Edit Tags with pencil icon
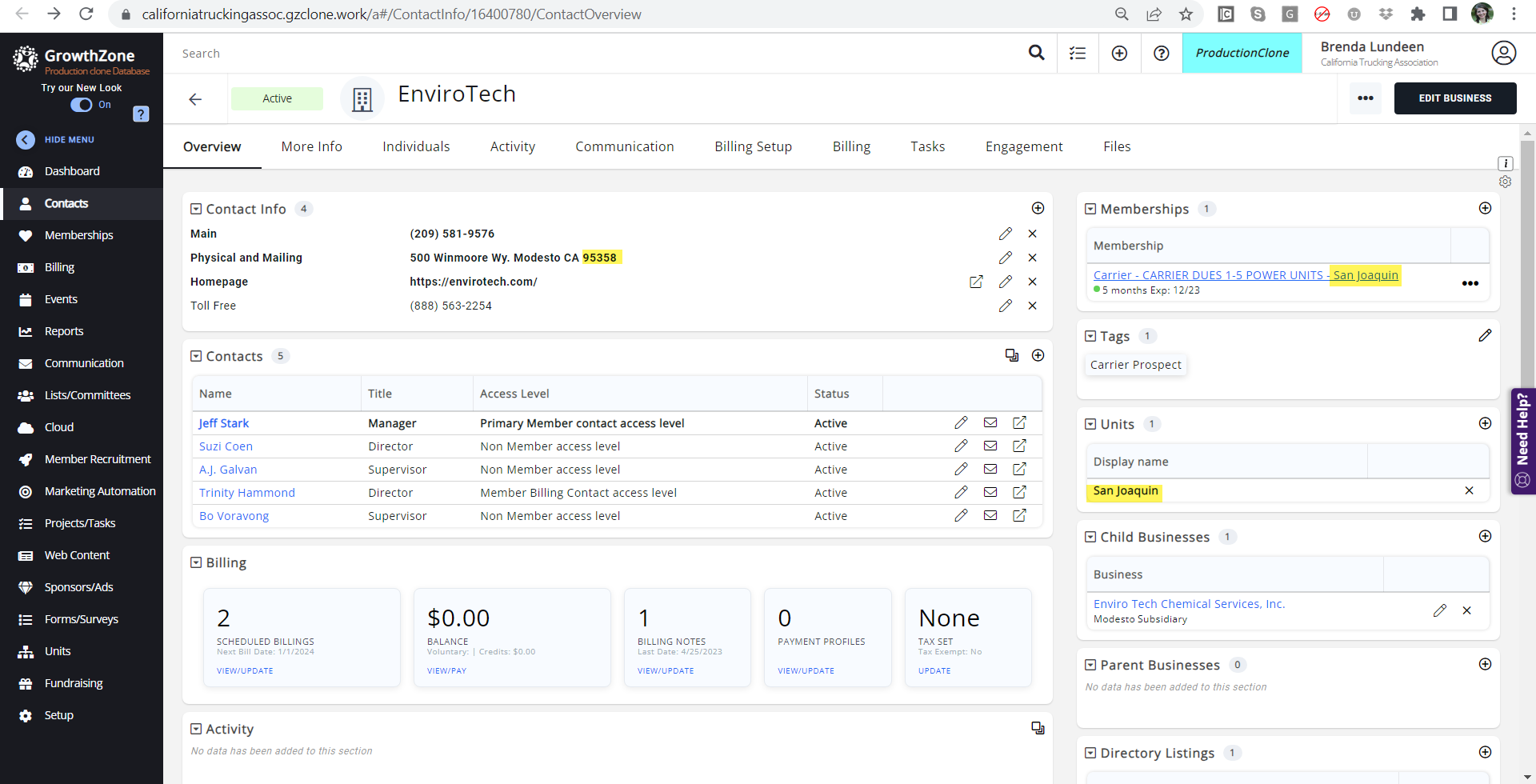Viewport: 1536px width, 784px height. coord(1485,335)
